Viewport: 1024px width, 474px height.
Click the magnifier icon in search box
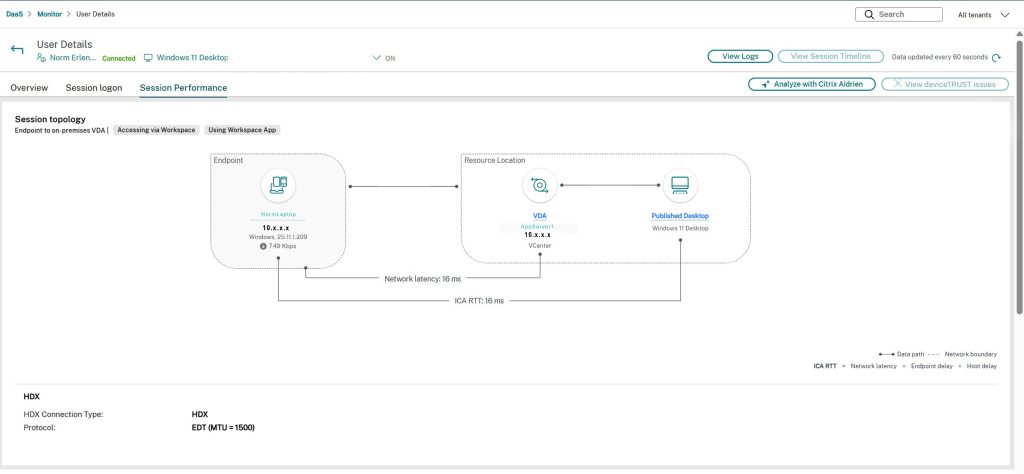point(869,14)
